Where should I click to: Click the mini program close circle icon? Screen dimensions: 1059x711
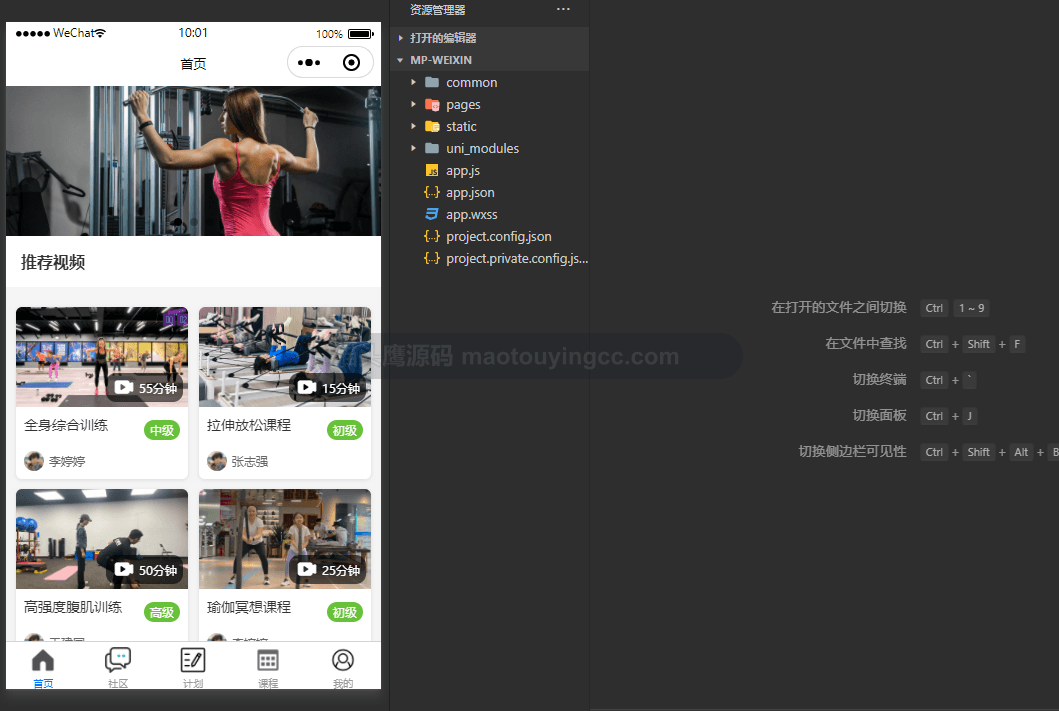click(x=351, y=63)
